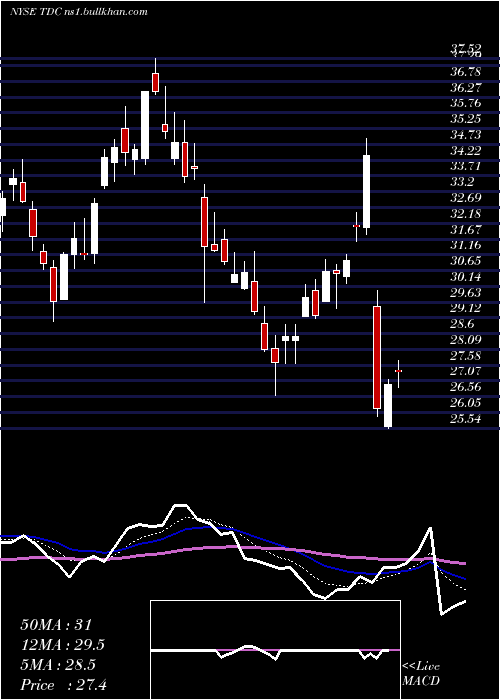Select the 26.56 price axis label
Viewport: 500px width, 700px height.
click(x=466, y=388)
